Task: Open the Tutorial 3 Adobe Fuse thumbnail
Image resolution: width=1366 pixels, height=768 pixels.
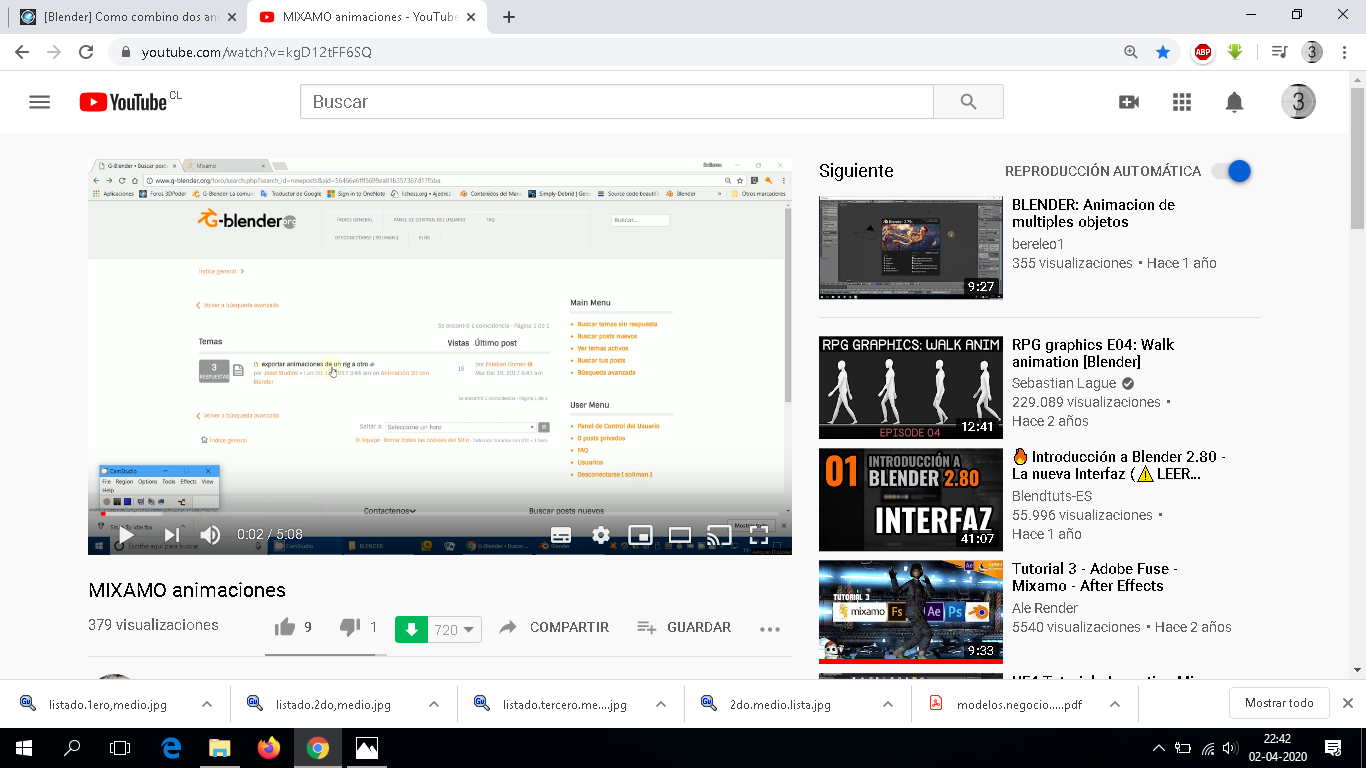Action: tap(910, 612)
